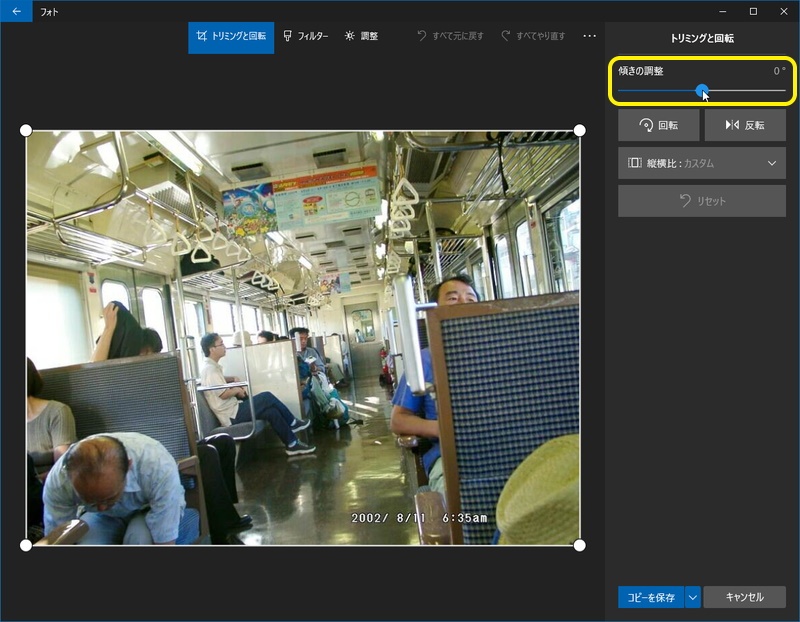Click the top-right crop handle

click(x=580, y=131)
